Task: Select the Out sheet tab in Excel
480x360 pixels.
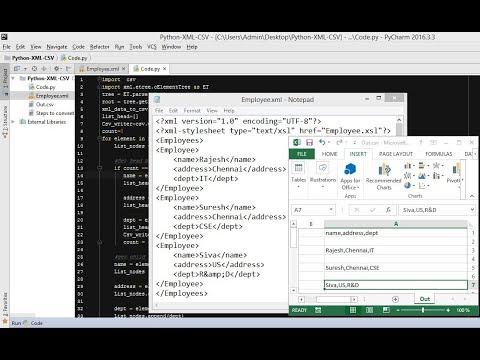Action: 425,299
